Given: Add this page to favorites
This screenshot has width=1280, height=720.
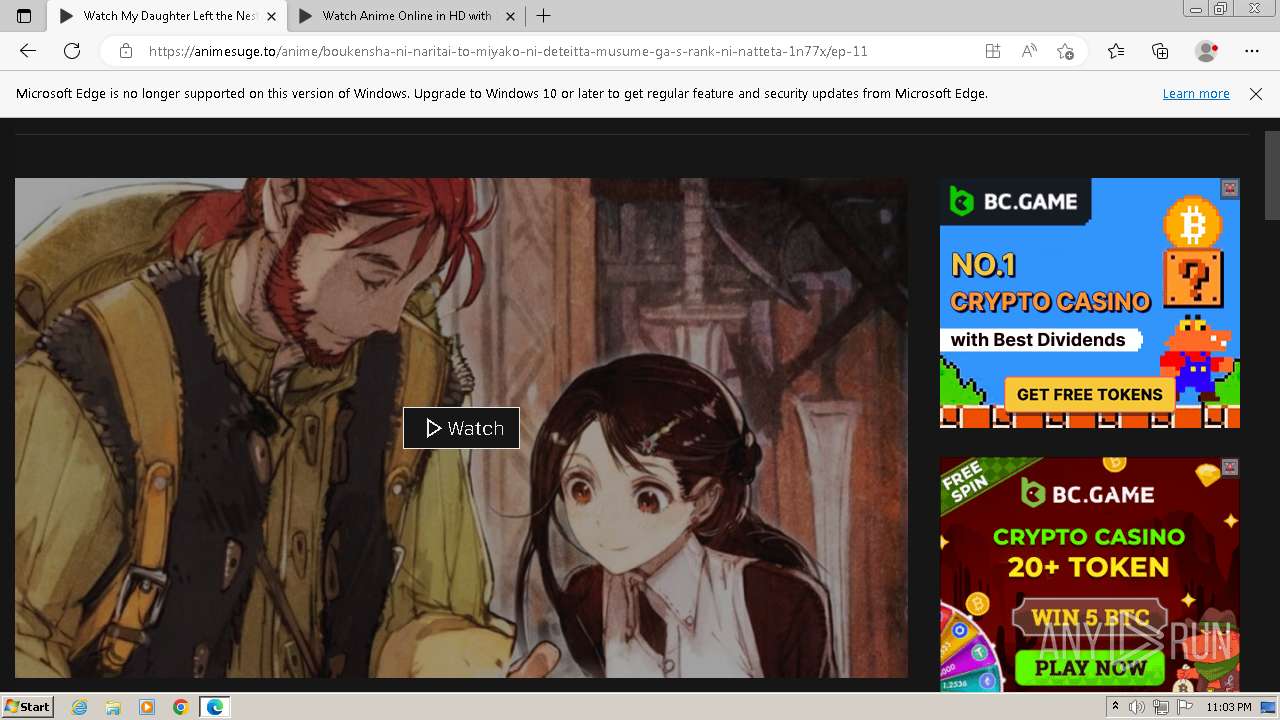Looking at the screenshot, I should click(x=1065, y=51).
